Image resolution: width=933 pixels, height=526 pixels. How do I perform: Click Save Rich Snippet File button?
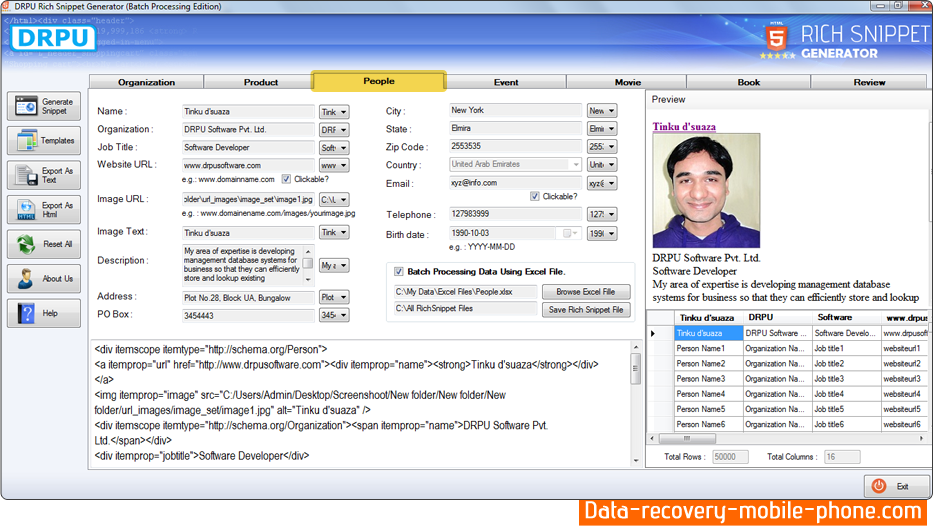click(586, 309)
